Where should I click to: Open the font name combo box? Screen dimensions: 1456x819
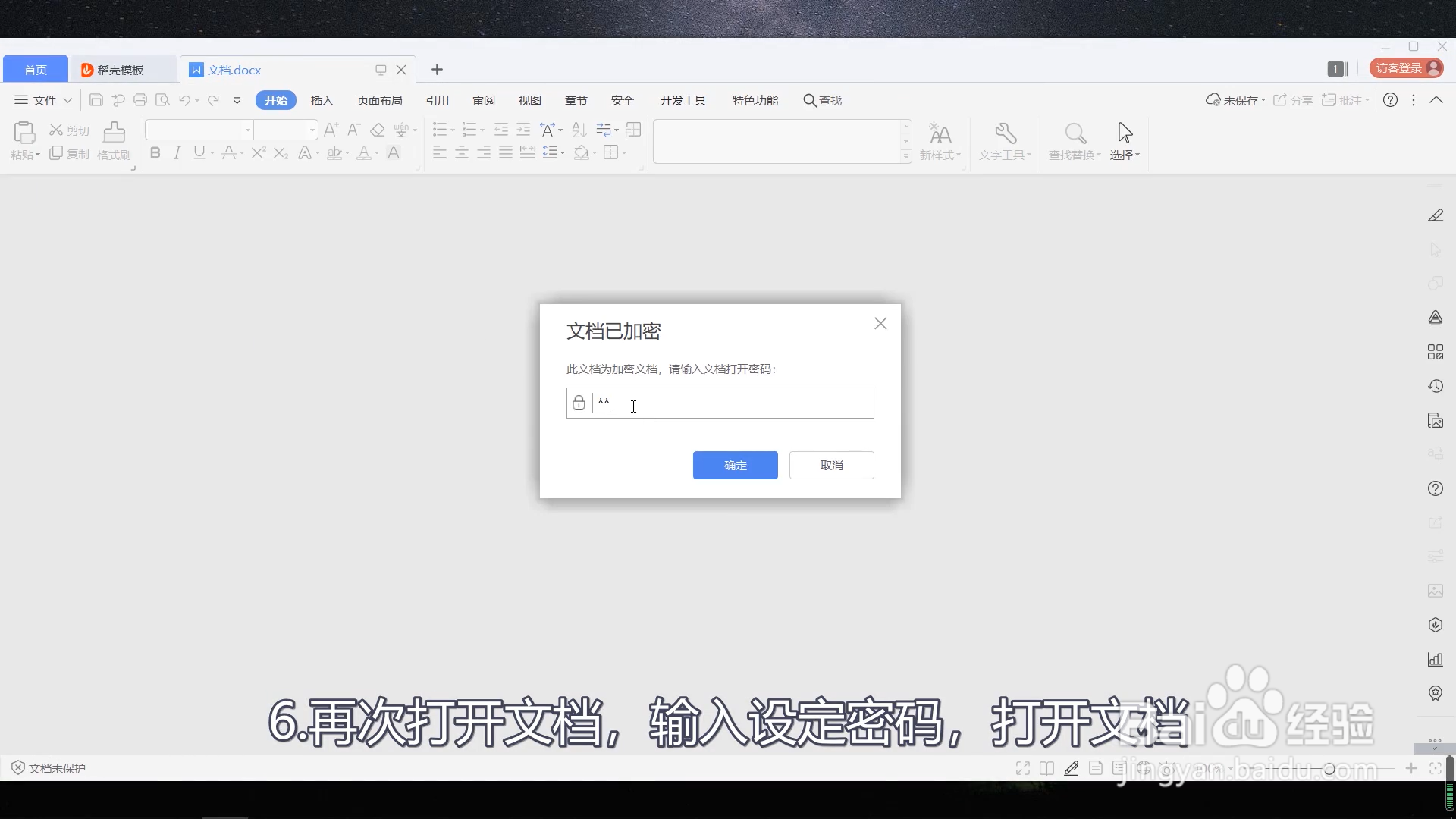coord(199,130)
